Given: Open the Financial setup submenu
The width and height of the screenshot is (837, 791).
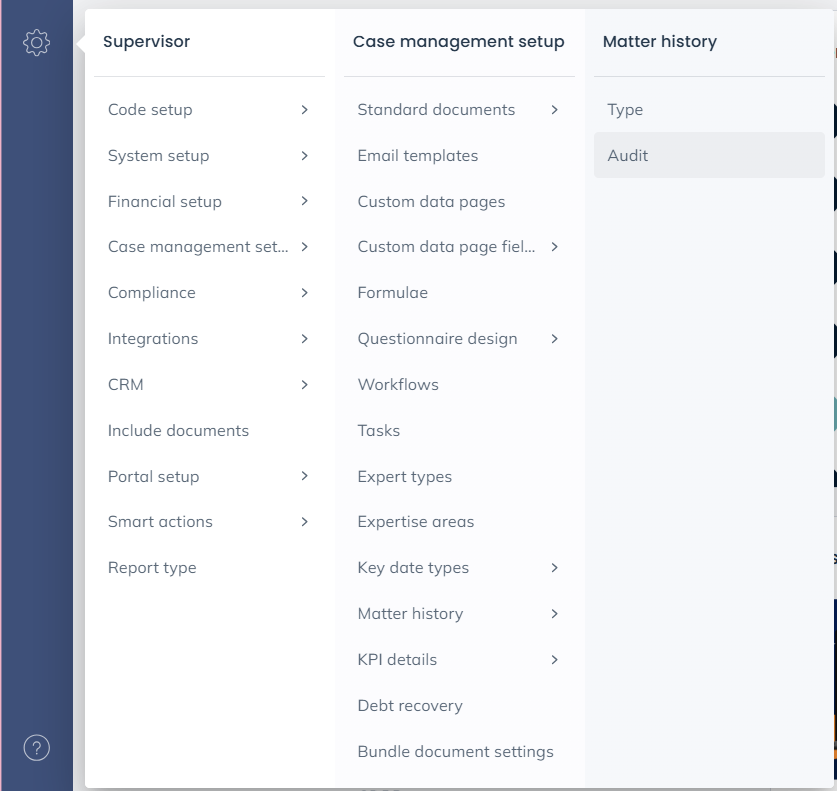Looking at the screenshot, I should pos(208,202).
